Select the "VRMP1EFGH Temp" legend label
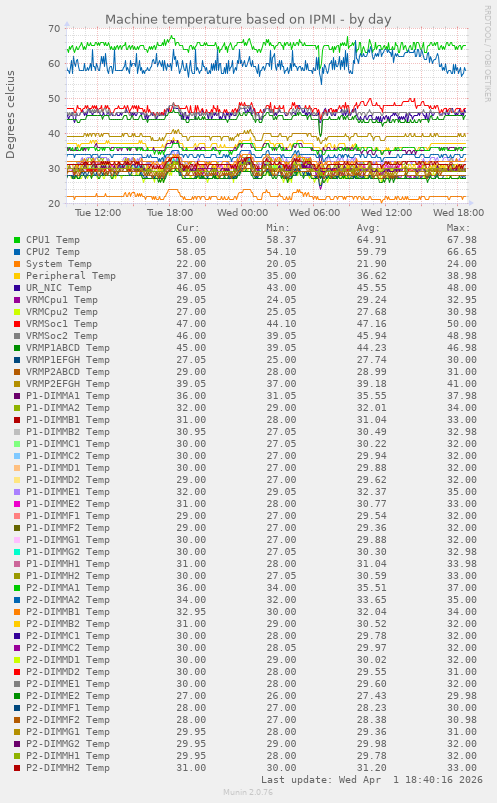497x803 pixels. pos(68,360)
